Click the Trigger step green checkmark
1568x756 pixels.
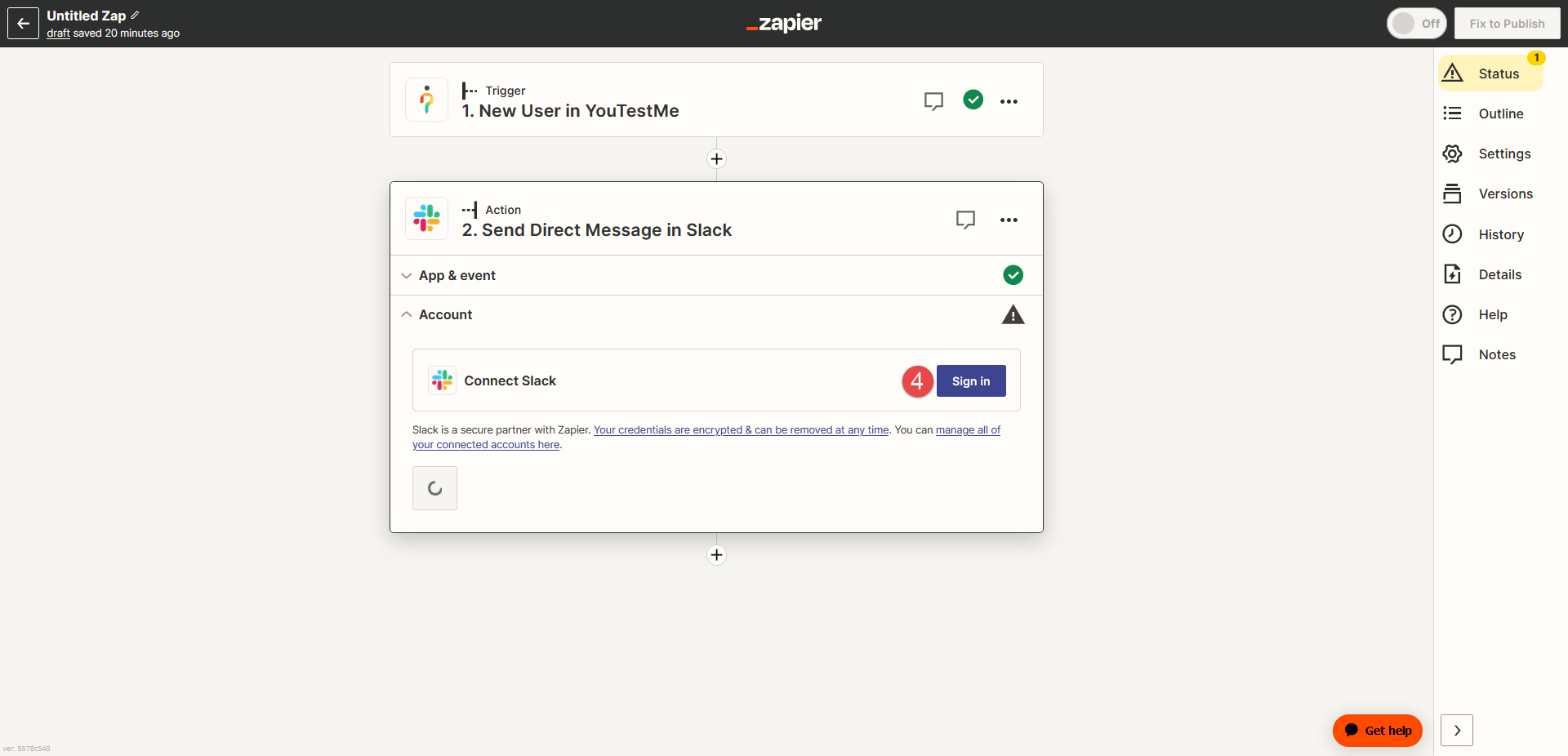pyautogui.click(x=973, y=100)
